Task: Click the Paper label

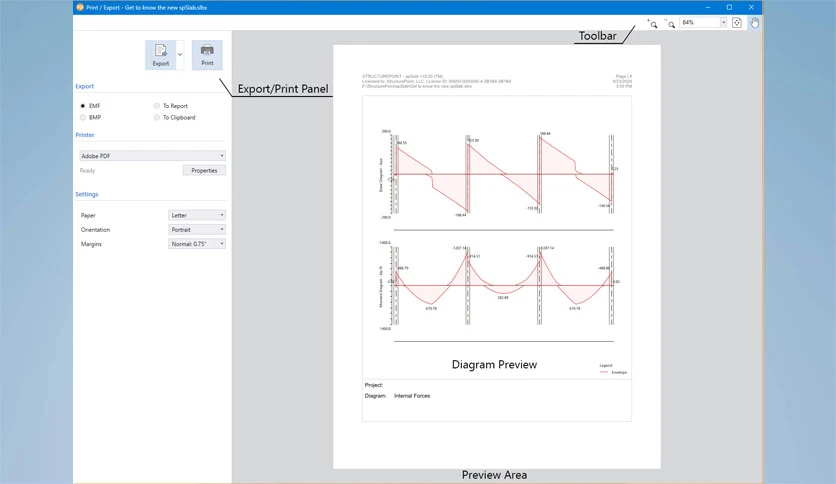Action: click(x=88, y=215)
